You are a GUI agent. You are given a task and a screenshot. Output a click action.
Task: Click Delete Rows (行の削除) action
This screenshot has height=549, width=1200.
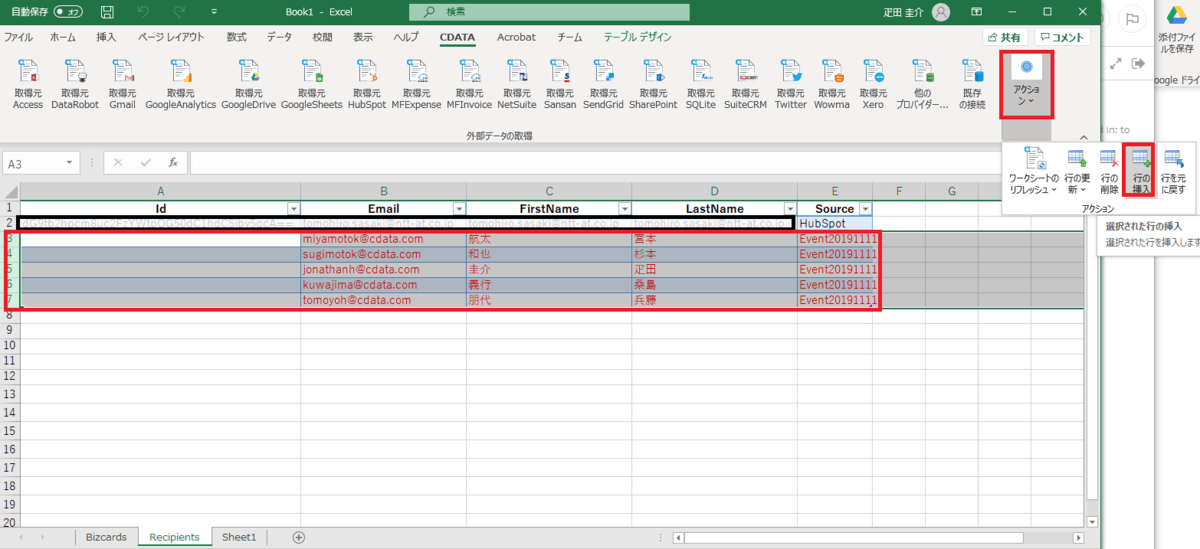click(1109, 170)
